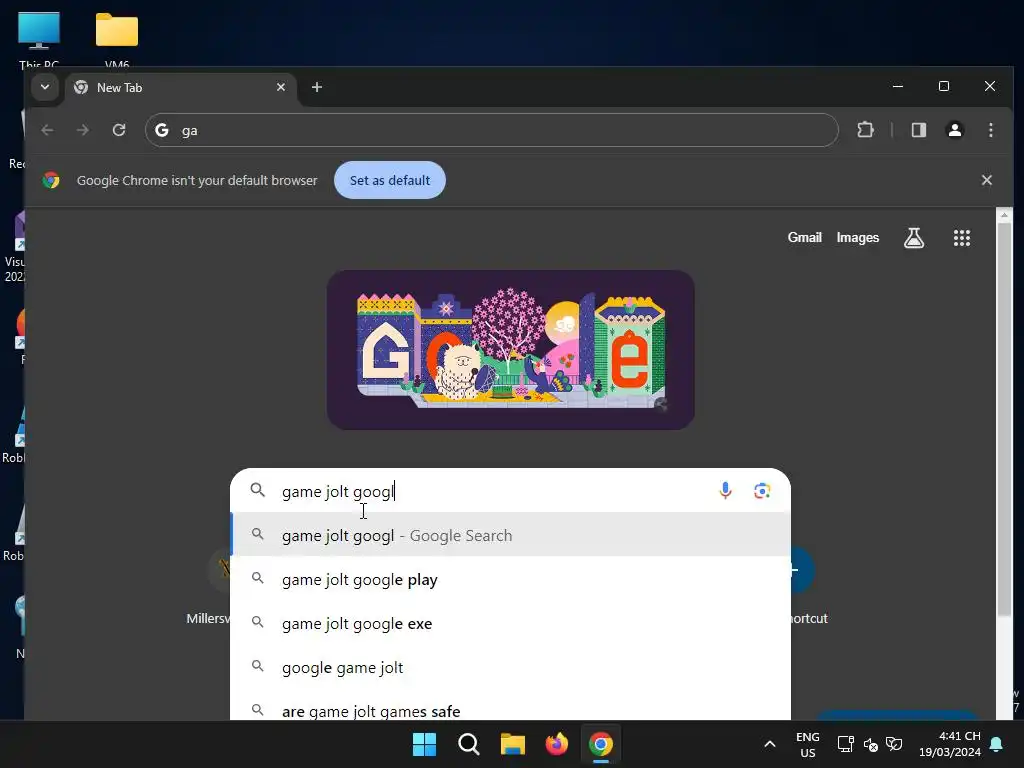The height and width of the screenshot is (768, 1024).
Task: Search by image with Google Lens
Action: pyautogui.click(x=761, y=490)
